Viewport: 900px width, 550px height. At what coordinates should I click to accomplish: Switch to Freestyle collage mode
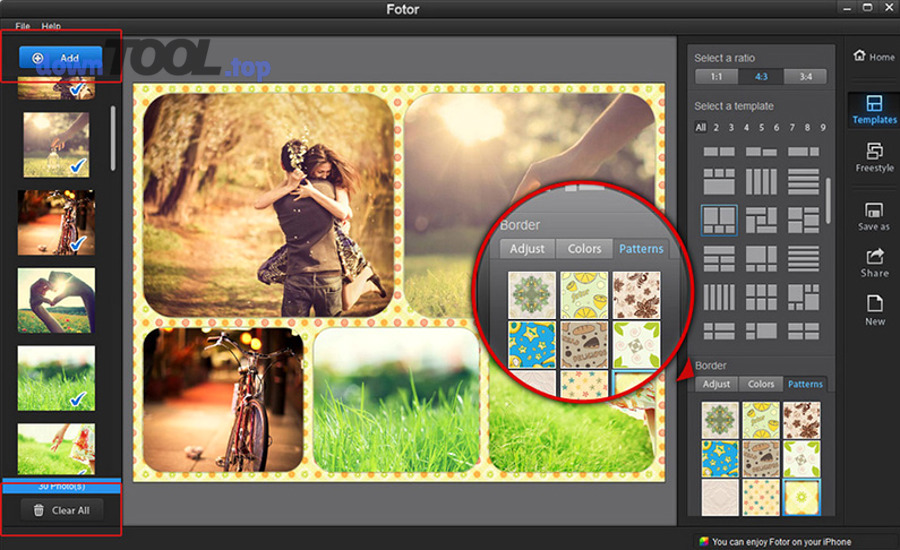(x=874, y=157)
